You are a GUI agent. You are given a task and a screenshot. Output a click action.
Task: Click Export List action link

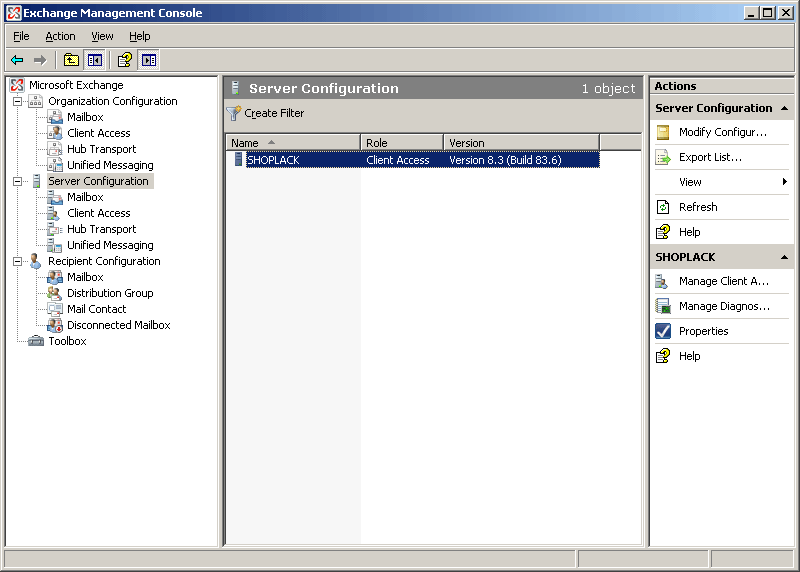(x=710, y=157)
